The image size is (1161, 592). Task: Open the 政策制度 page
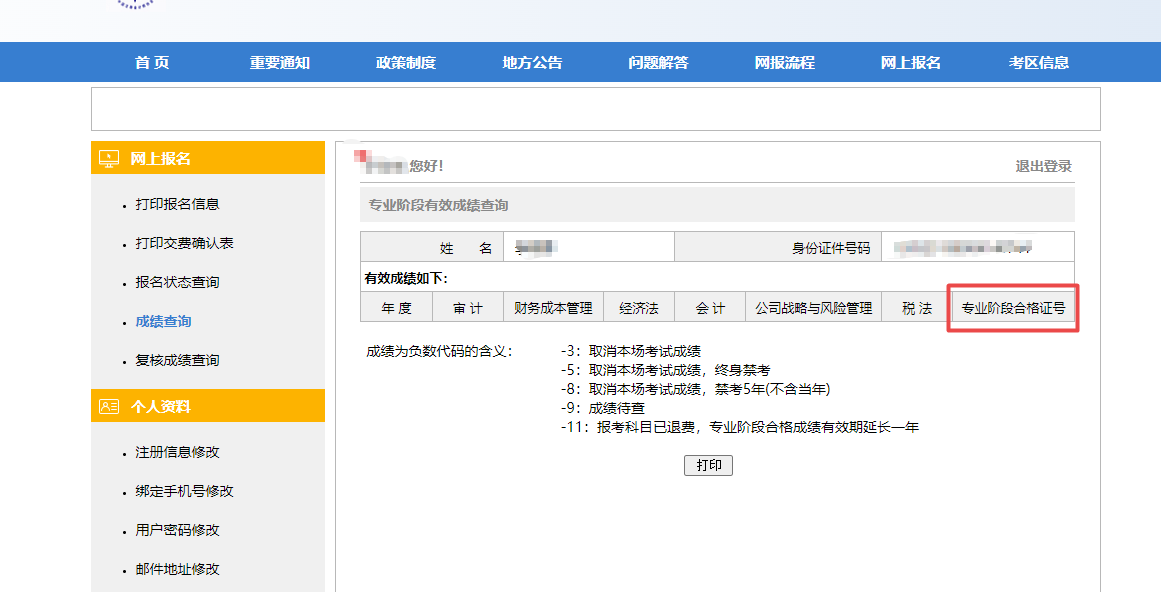pos(405,61)
